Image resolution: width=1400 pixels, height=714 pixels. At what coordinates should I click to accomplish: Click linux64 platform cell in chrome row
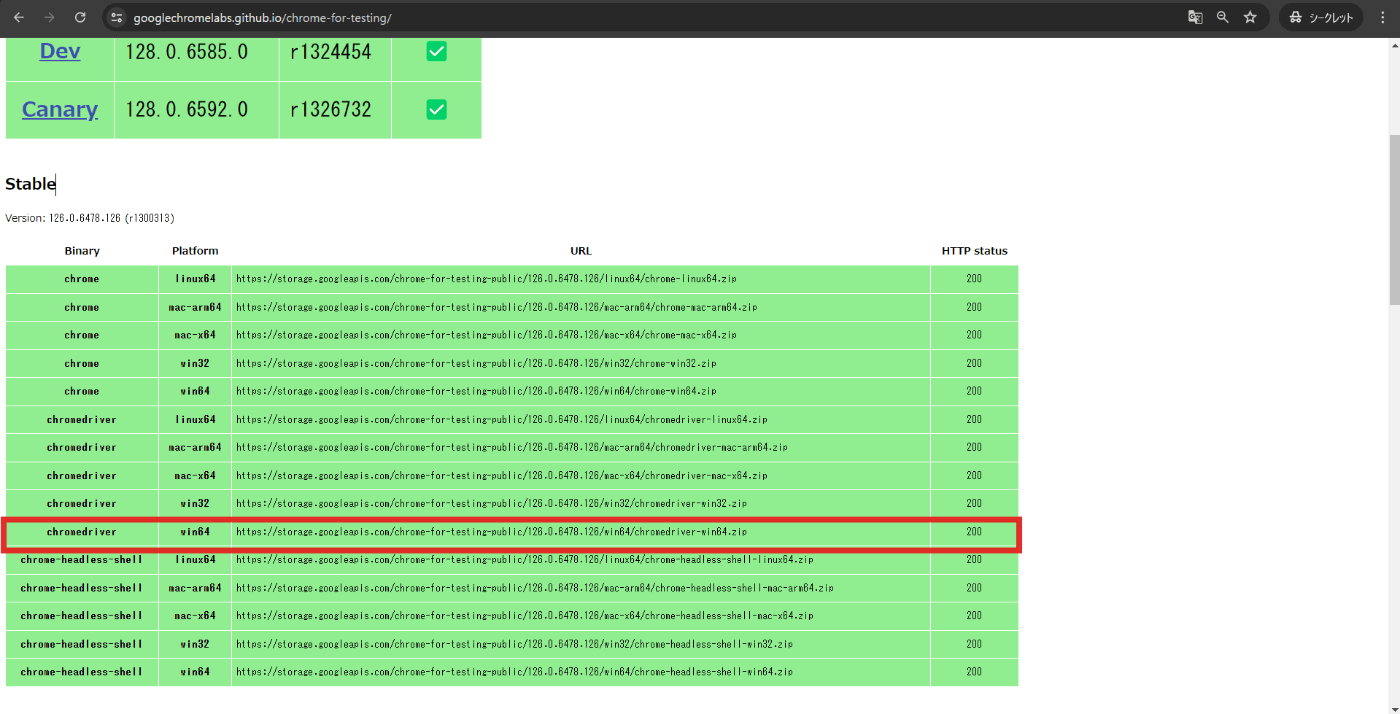pyautogui.click(x=195, y=279)
